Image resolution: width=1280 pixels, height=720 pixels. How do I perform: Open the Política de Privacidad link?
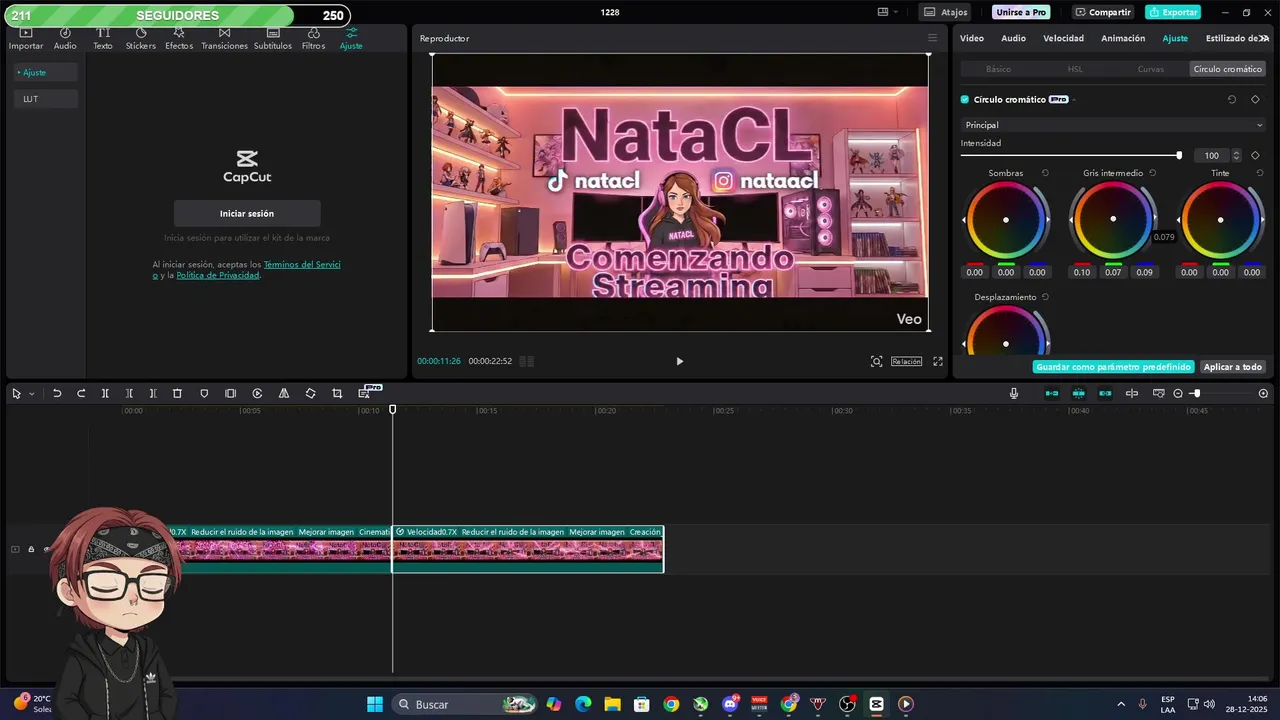click(217, 275)
